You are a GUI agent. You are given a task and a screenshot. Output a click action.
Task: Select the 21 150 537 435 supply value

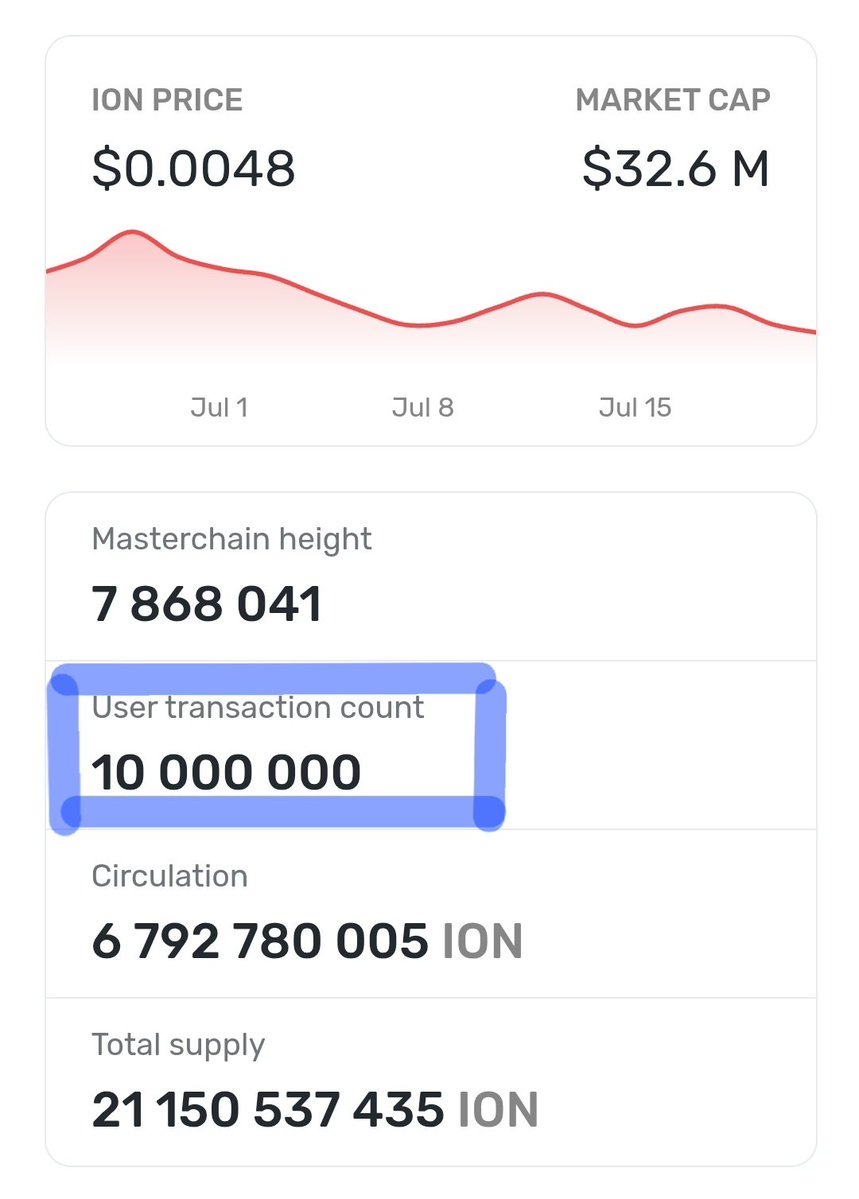point(268,1110)
